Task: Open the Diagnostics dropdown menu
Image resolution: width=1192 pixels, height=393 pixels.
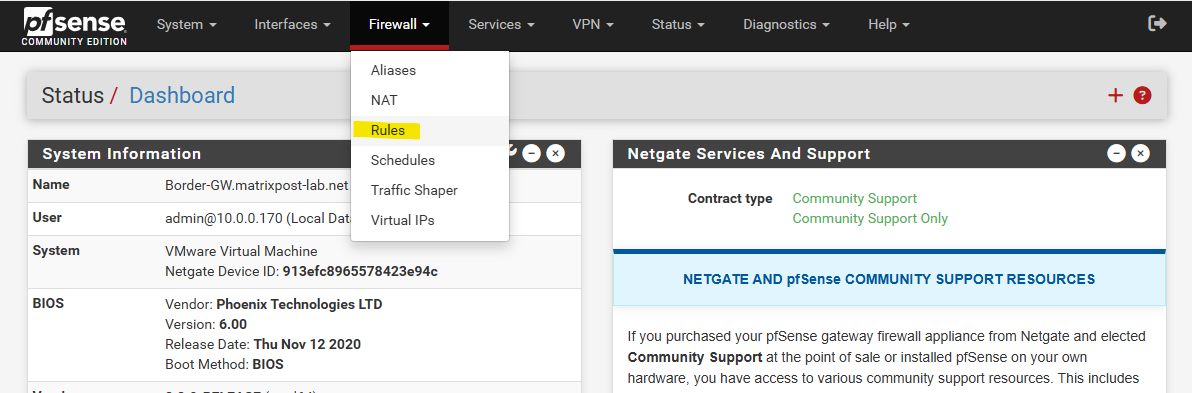Action: [x=786, y=24]
